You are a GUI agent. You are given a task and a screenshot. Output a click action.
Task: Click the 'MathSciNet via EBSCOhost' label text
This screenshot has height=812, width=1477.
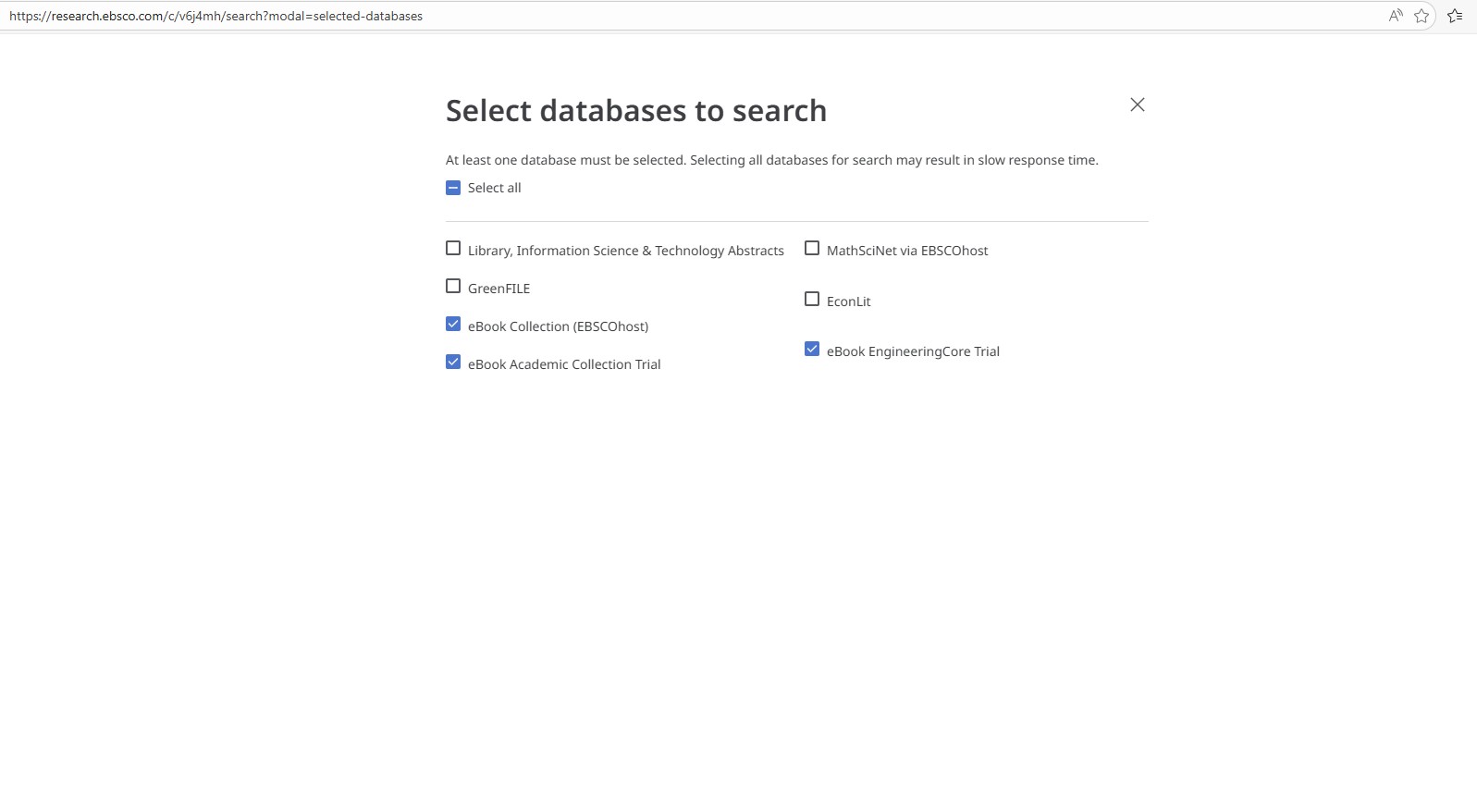[906, 251]
